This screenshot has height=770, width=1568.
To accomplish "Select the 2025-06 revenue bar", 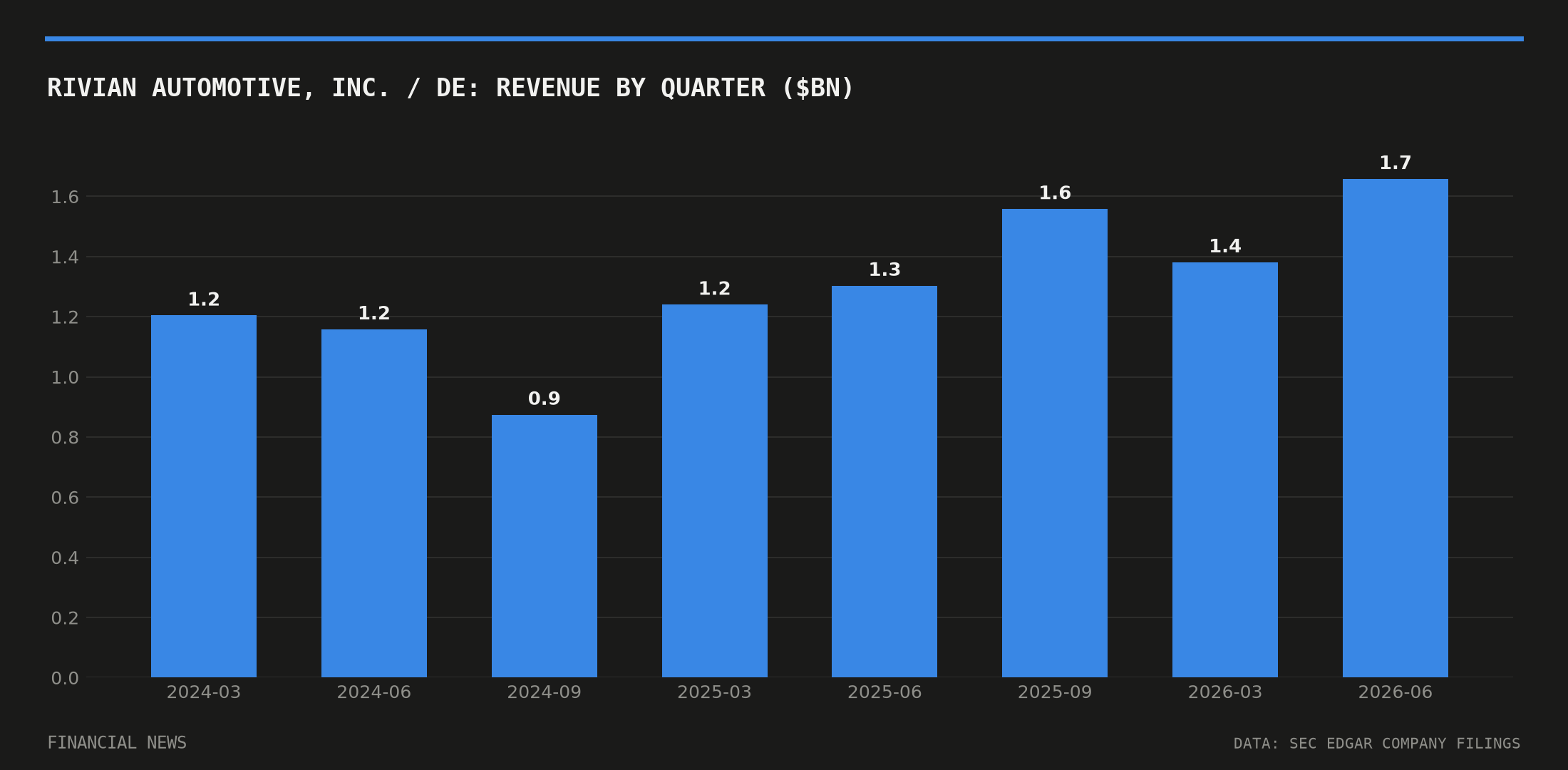I will coord(884,481).
